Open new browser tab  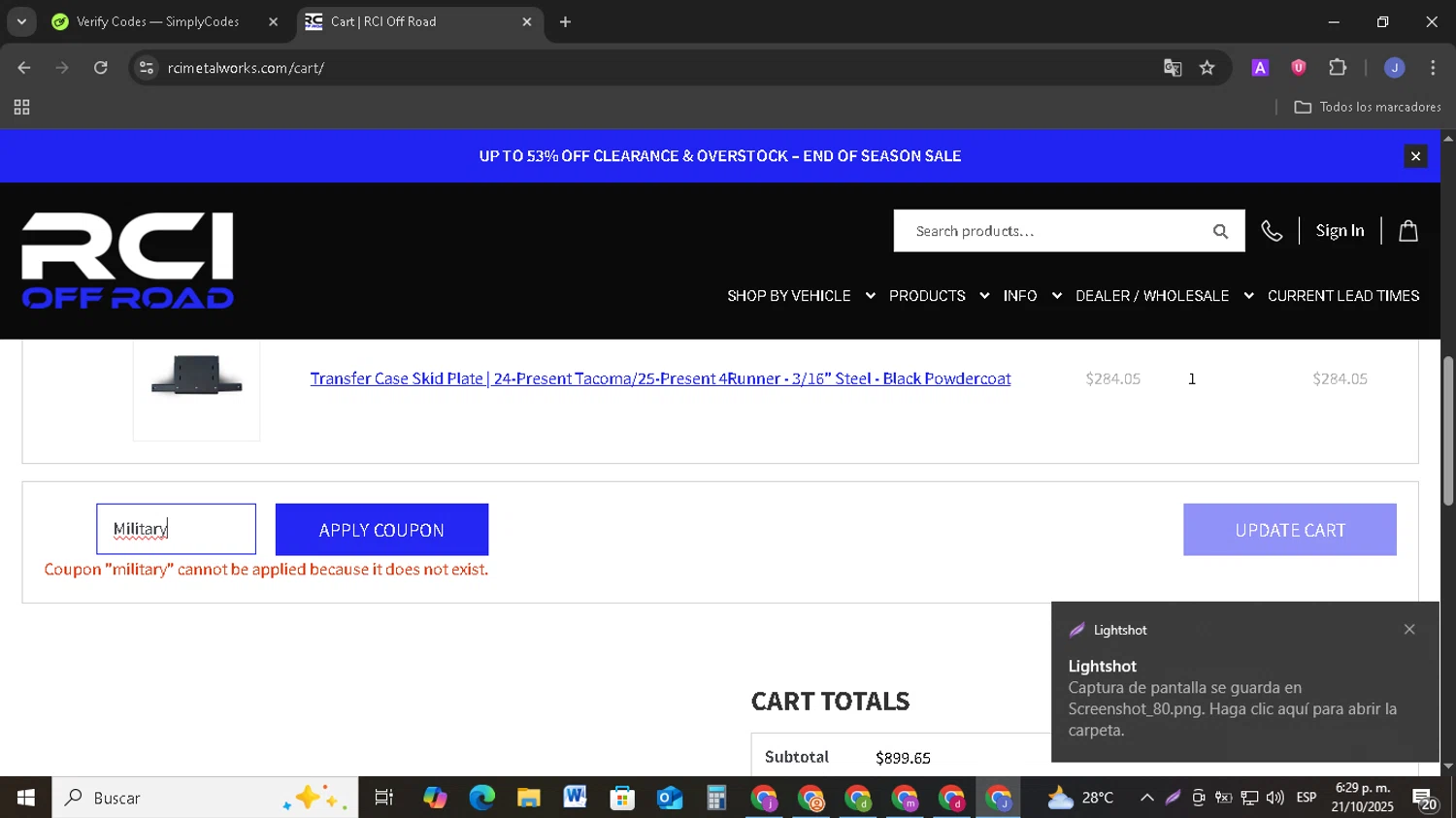(565, 21)
